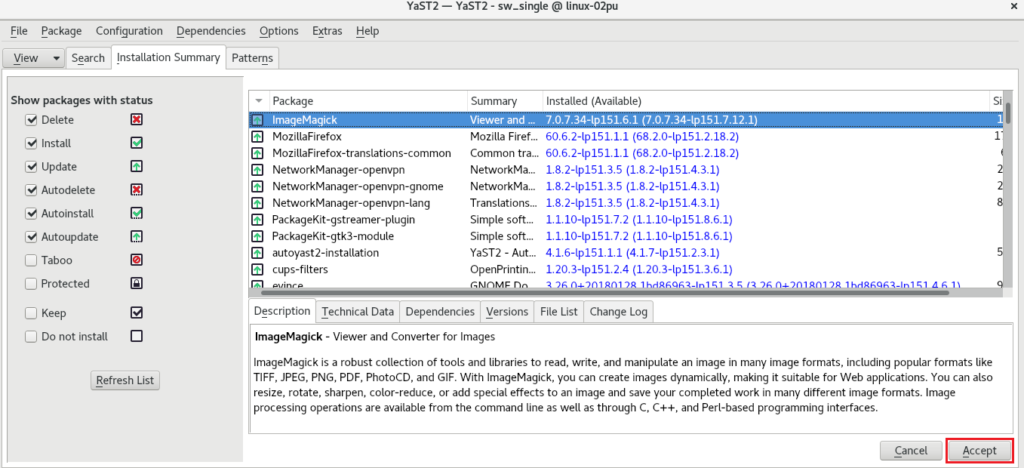This screenshot has height=468, width=1024.
Task: Uncheck the Install status checkbox
Action: (x=31, y=144)
